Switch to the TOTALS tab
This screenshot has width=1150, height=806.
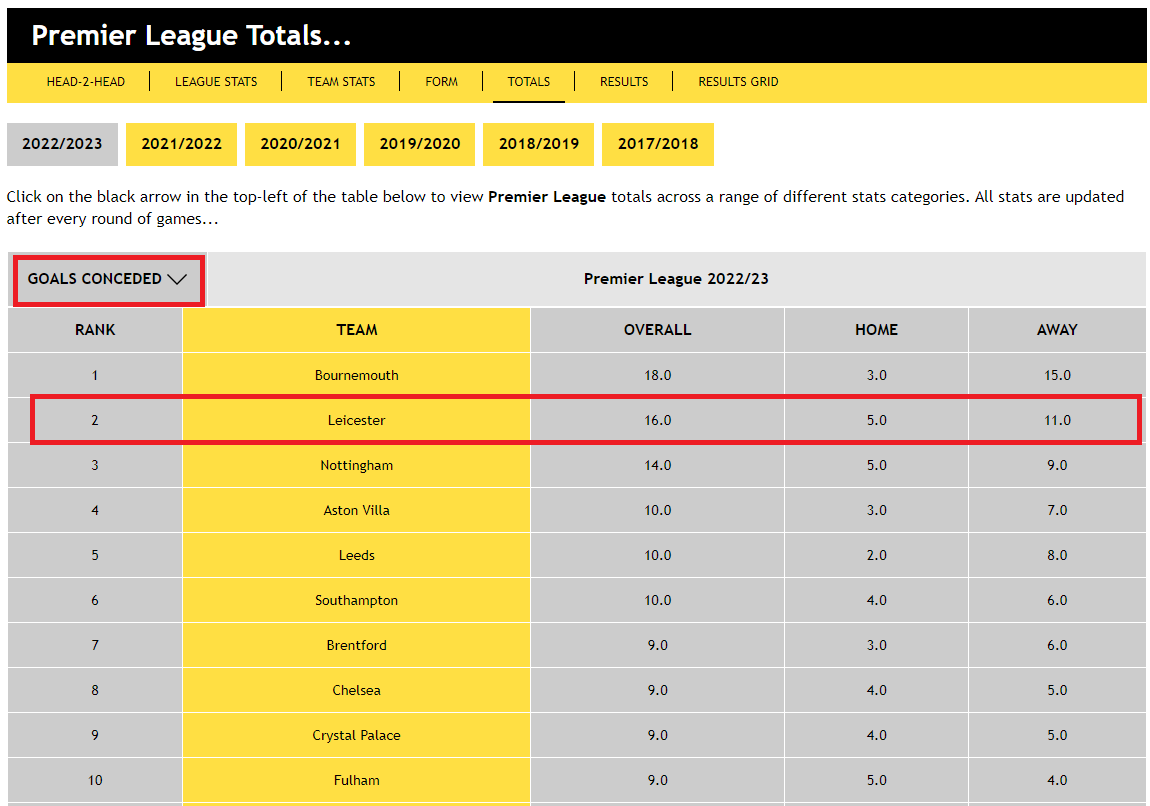528,81
